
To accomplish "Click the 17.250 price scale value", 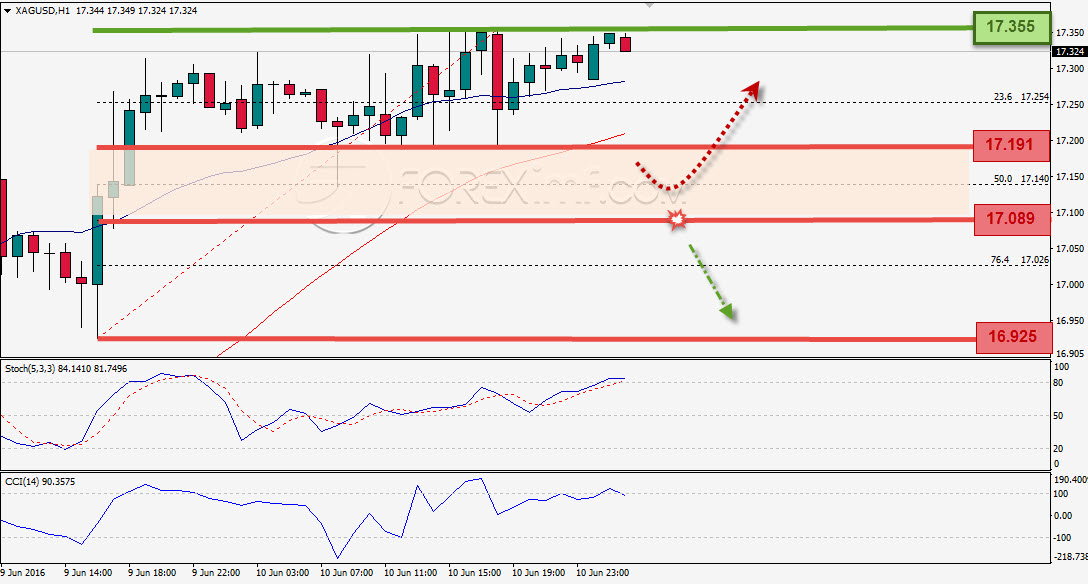I will 1069,105.
